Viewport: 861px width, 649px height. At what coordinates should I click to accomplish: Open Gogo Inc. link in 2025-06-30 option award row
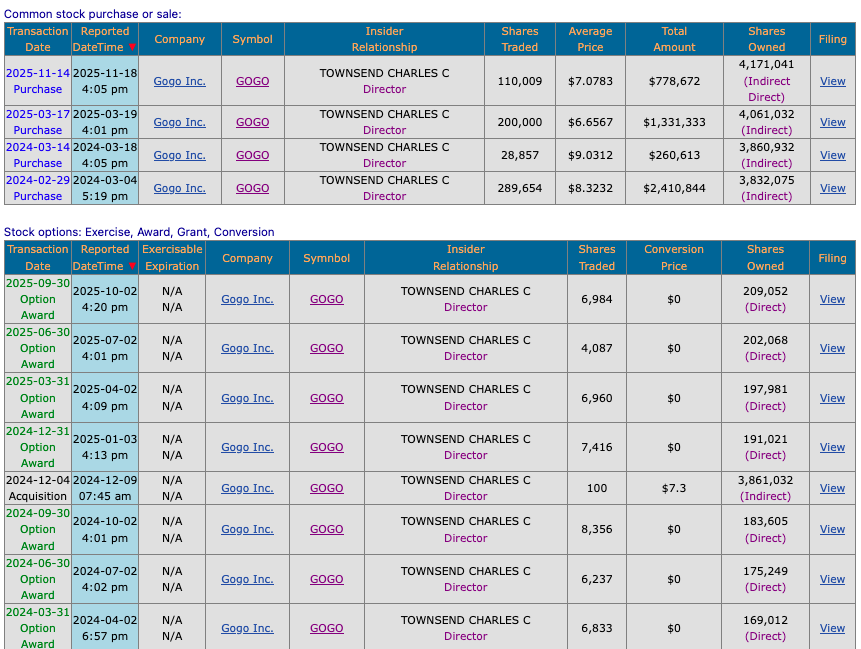pyautogui.click(x=247, y=348)
